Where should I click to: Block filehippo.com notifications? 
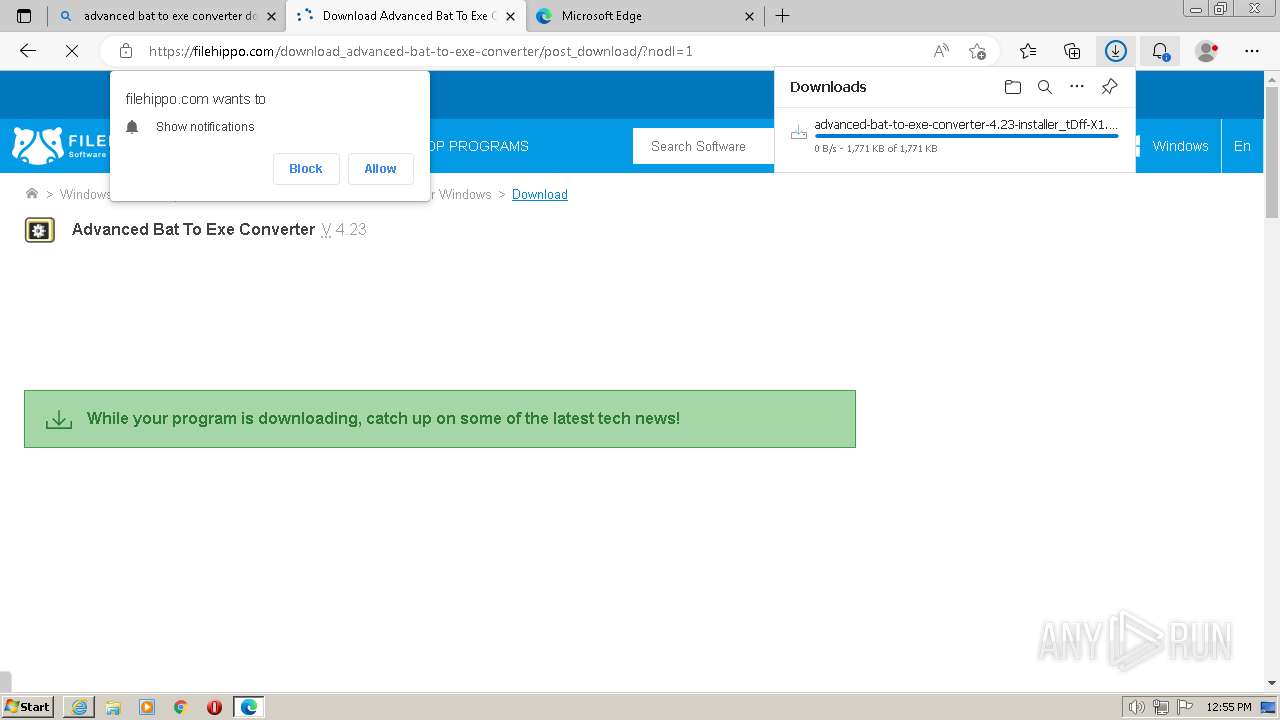(306, 169)
